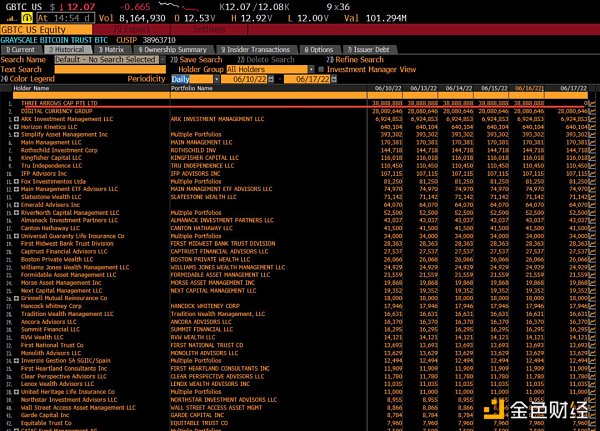Screen dimensions: 600x431
Task: Click the 06/16/22 column header
Action: pos(529,88)
